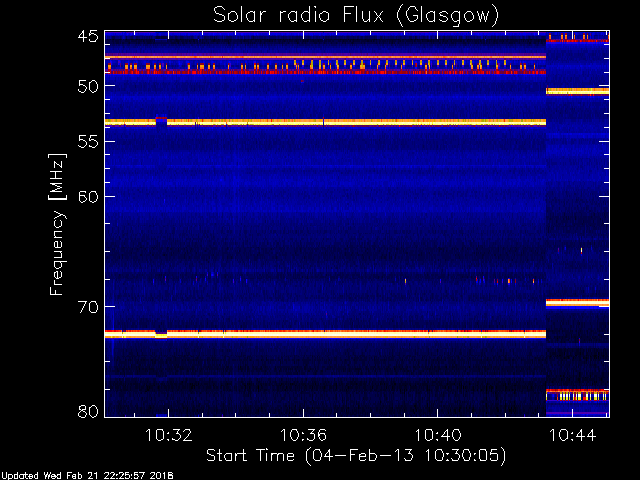Select the 45 MHz frequency axis label
Screen dimensions: 640x480
click(x=88, y=37)
